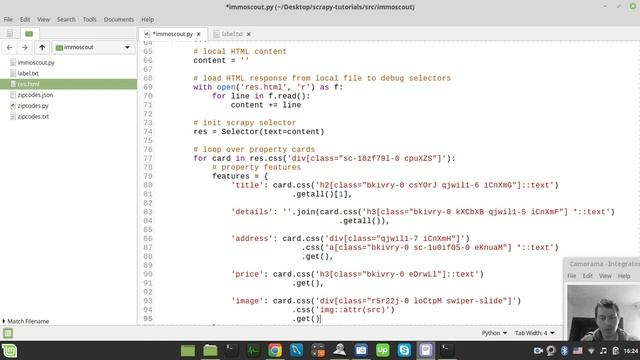Switch to the file browser side pane tab
The width and height of the screenshot is (640, 360).
pyautogui.click(x=29, y=33)
